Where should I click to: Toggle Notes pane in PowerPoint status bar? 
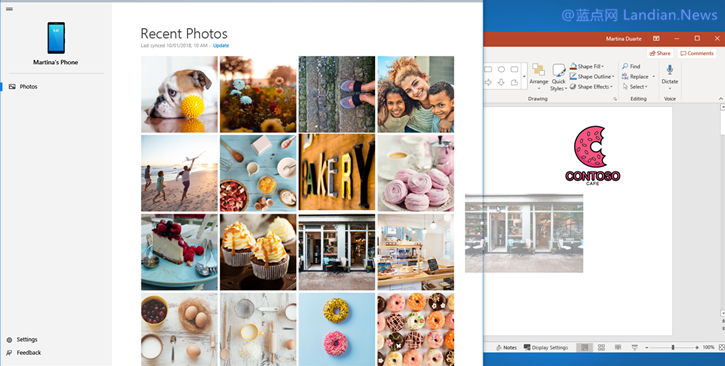(x=506, y=348)
